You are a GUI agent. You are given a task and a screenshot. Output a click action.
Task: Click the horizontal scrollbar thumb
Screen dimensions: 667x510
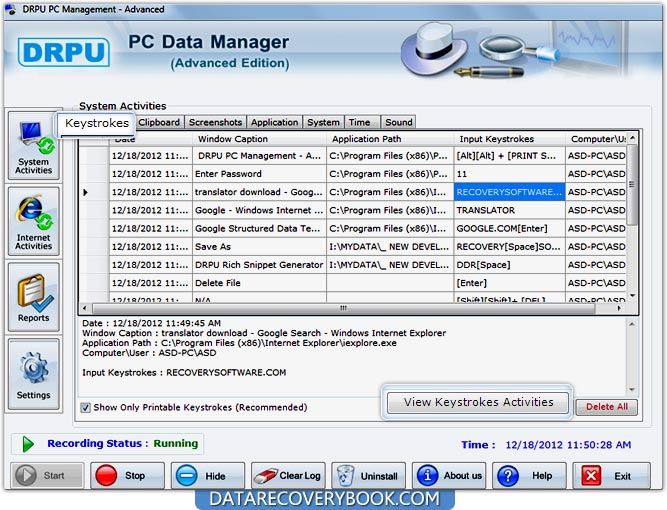343,308
